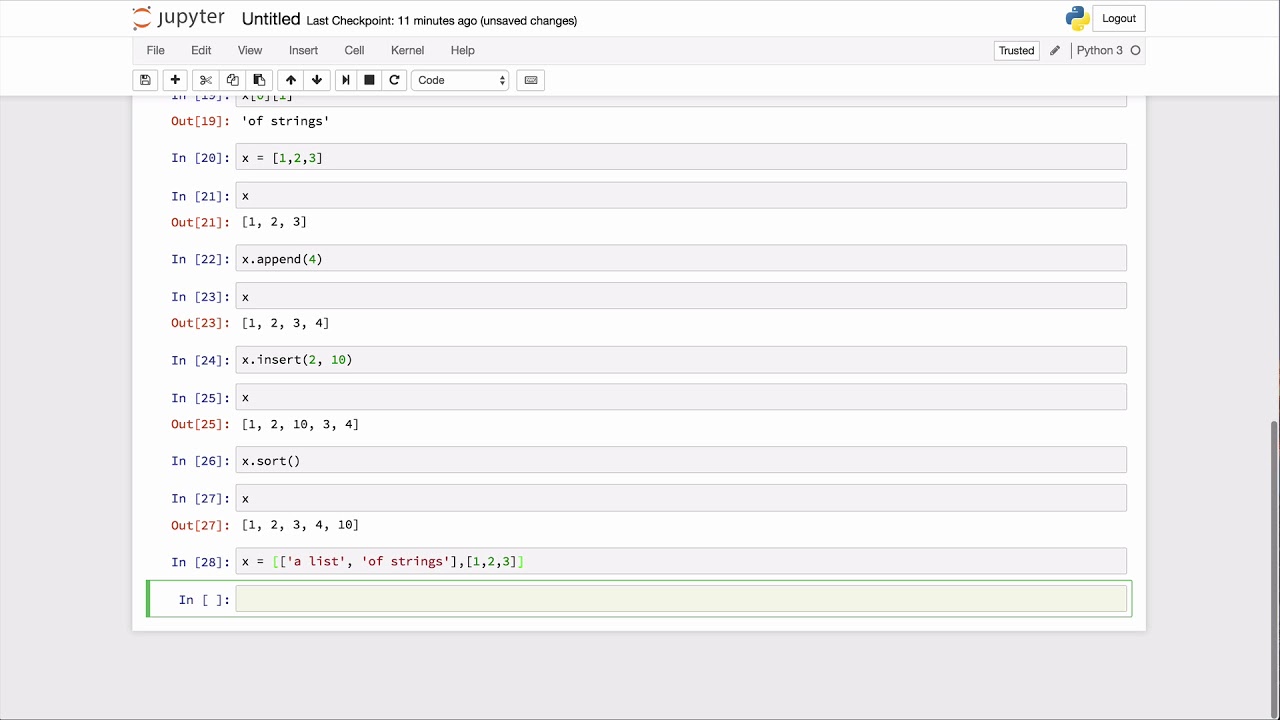This screenshot has width=1280, height=720.
Task: Open the Help menu
Action: tap(462, 50)
